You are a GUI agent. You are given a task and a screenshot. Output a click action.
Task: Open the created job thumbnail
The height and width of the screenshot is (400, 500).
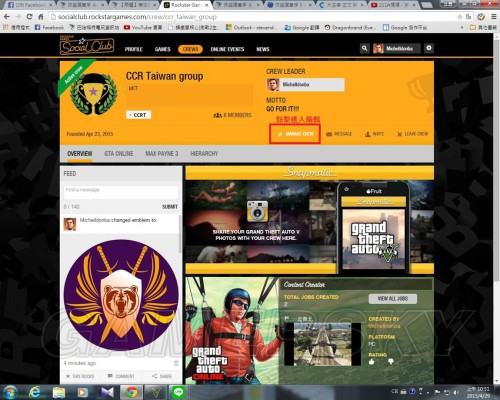click(322, 344)
